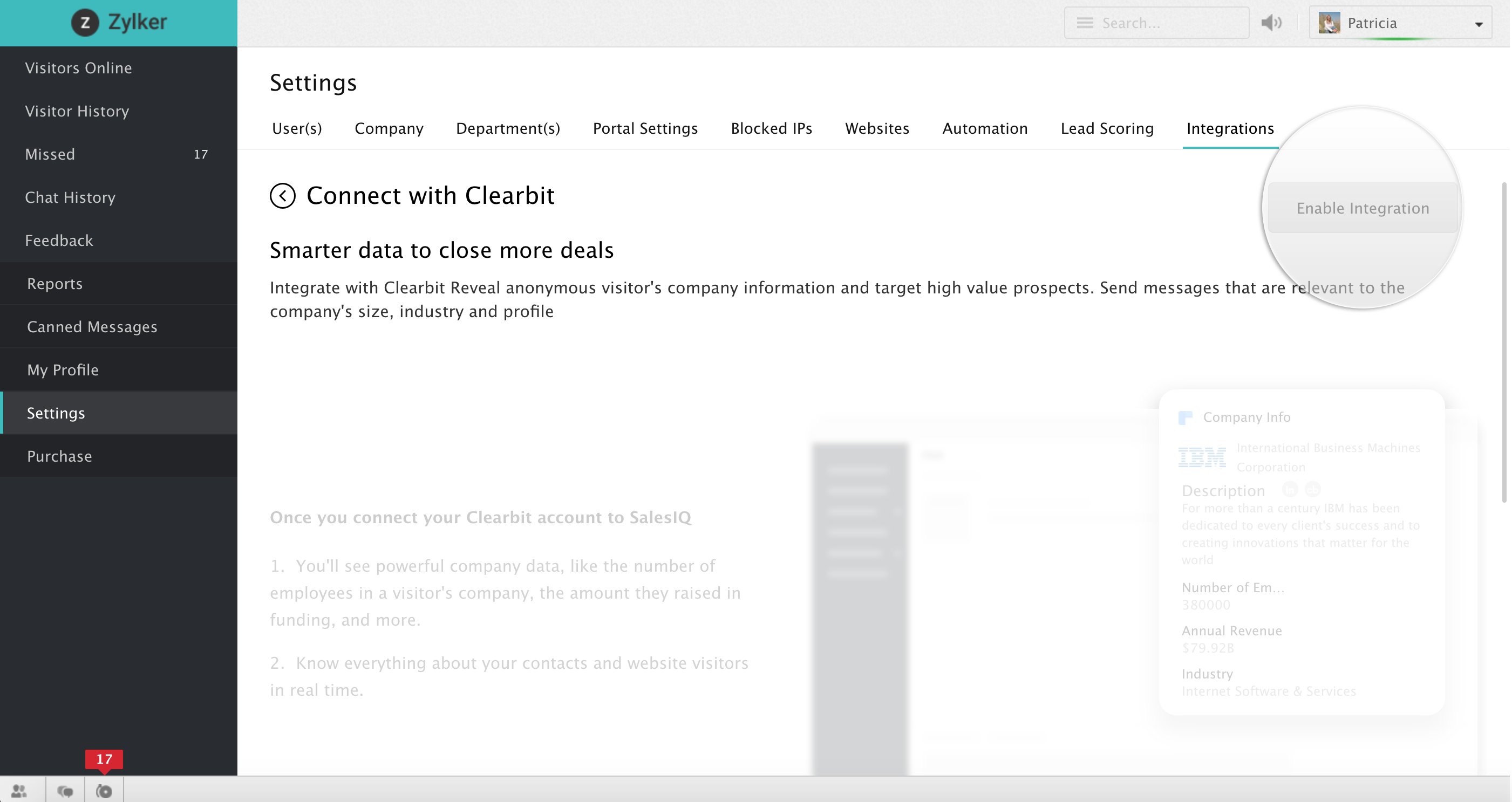Screen dimensions: 1512x802
Task: Expand the Patricia user dropdown arrow
Action: (1479, 24)
